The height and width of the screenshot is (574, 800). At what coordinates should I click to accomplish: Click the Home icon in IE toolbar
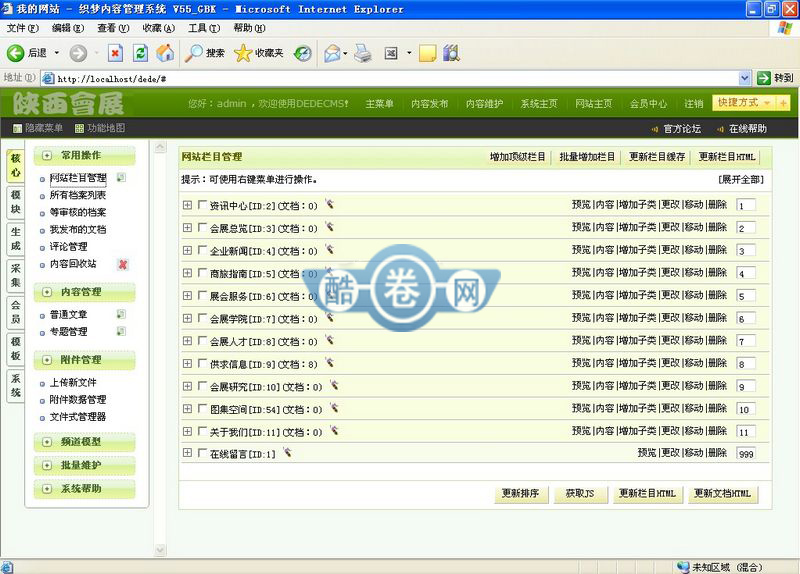(165, 53)
